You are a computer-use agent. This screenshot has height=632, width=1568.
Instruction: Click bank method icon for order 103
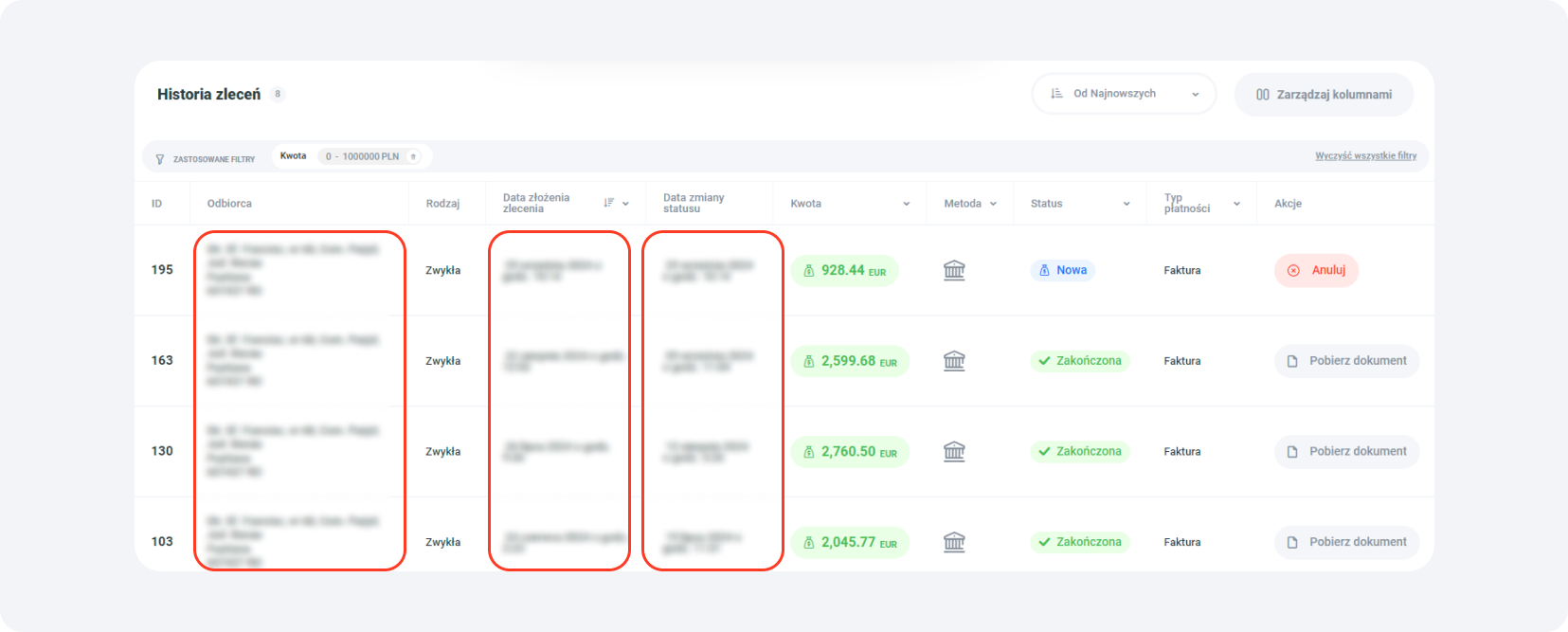[x=954, y=542]
